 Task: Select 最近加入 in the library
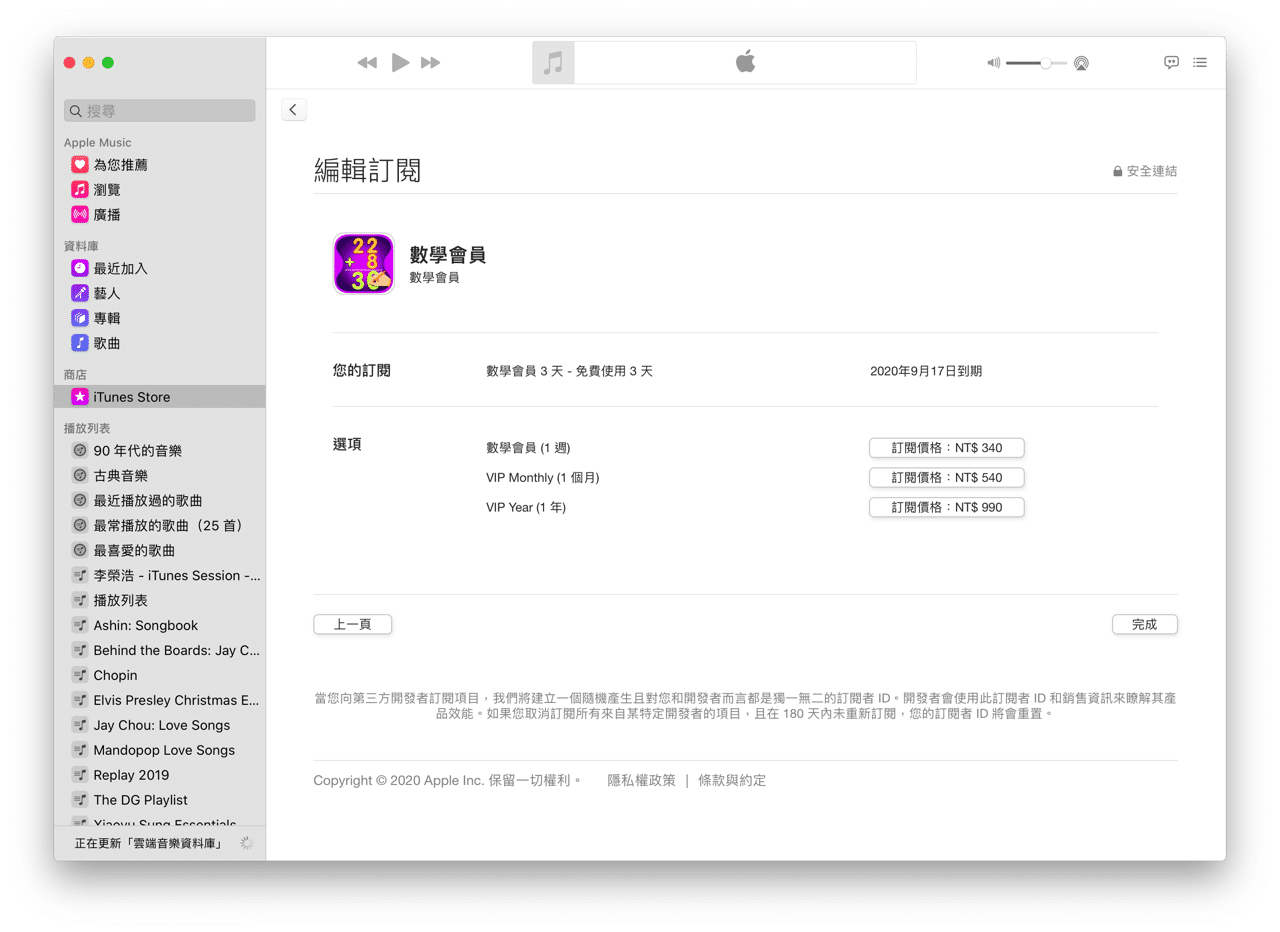(160, 268)
